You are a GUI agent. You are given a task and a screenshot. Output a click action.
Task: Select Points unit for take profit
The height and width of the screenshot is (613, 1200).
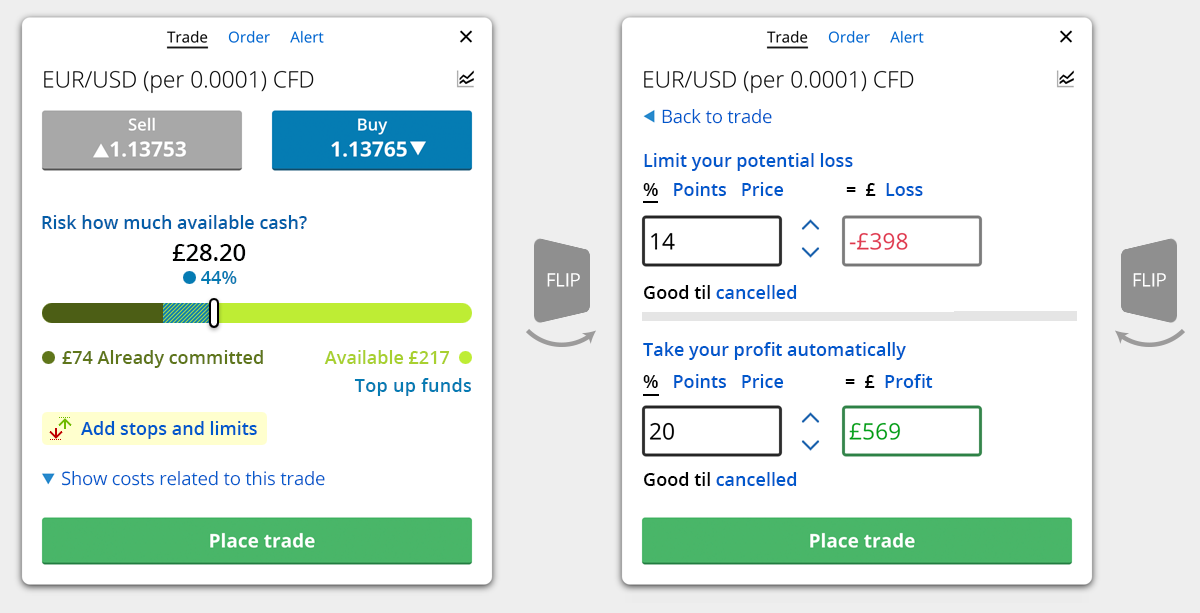tap(699, 382)
